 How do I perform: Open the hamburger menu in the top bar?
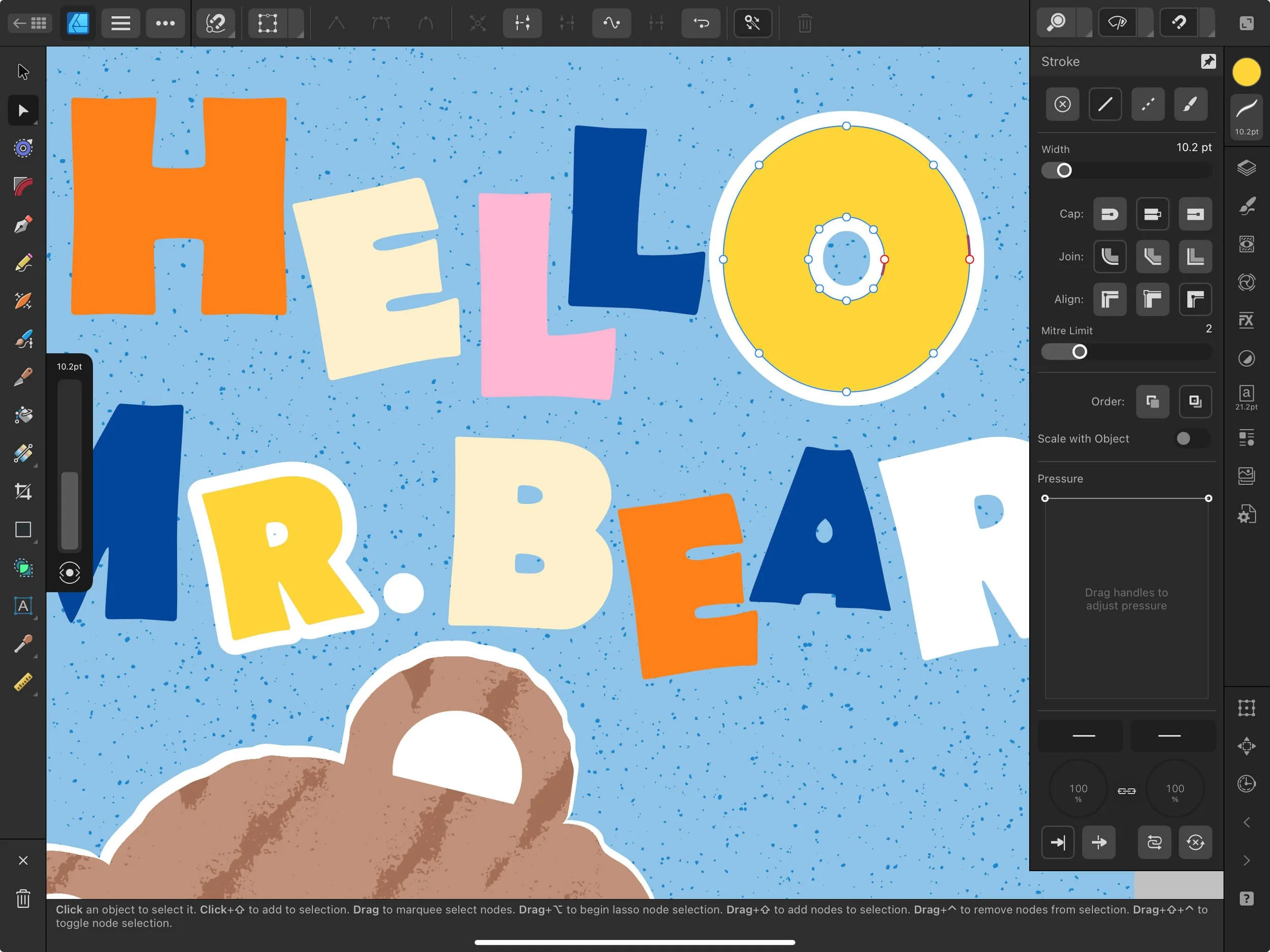(120, 23)
